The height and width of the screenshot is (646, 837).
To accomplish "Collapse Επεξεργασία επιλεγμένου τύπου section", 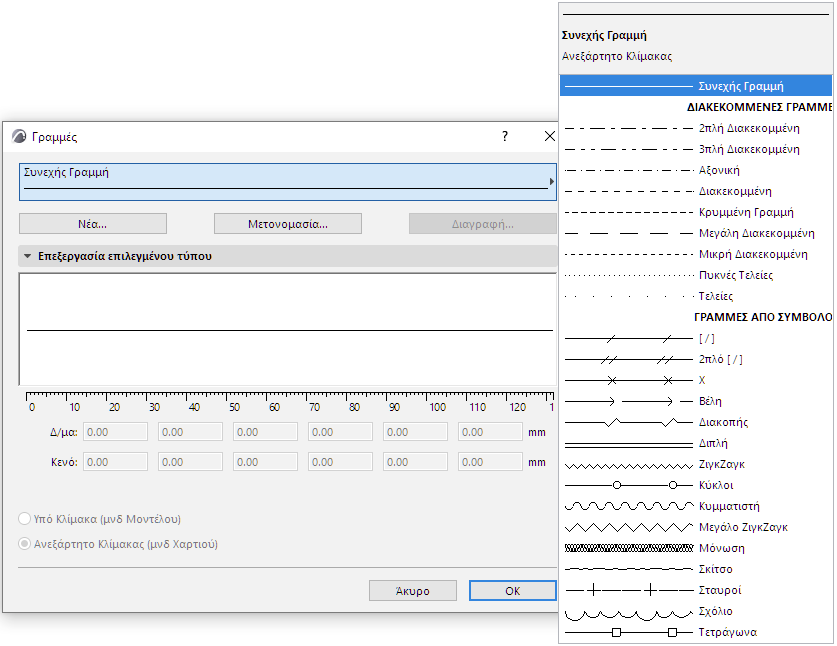I will click(x=27, y=256).
